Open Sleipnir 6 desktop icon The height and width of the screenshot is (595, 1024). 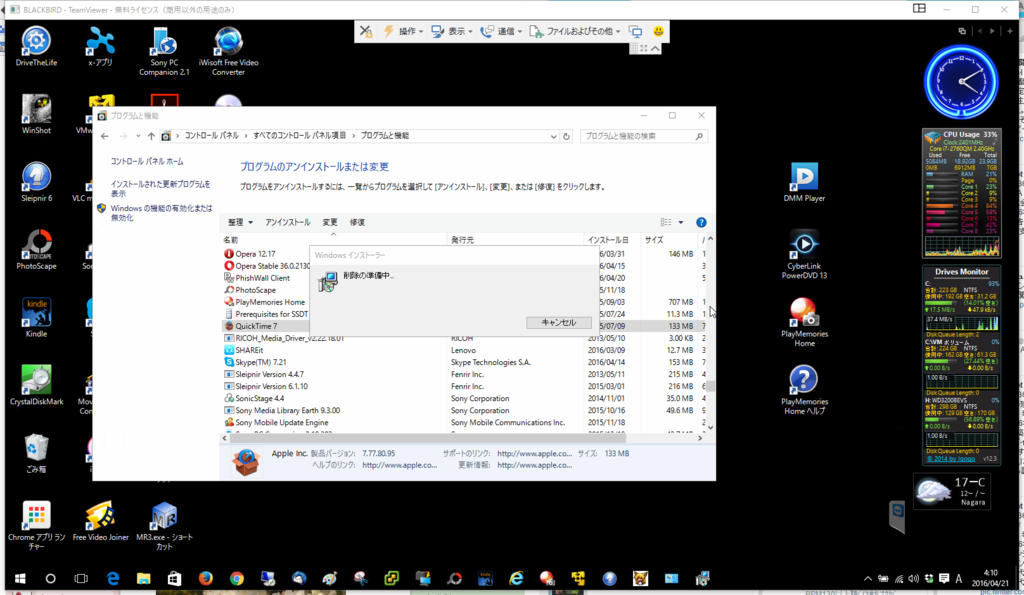pyautogui.click(x=36, y=182)
